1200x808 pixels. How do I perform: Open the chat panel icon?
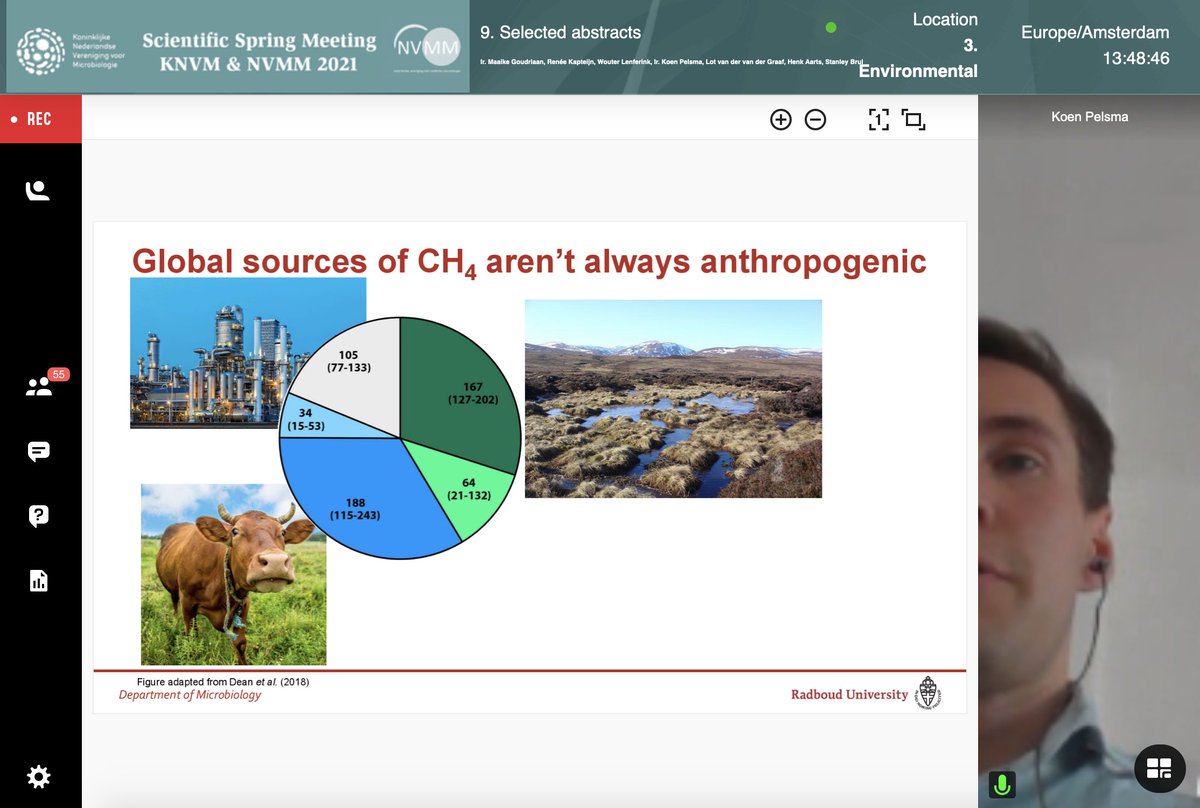(38, 451)
